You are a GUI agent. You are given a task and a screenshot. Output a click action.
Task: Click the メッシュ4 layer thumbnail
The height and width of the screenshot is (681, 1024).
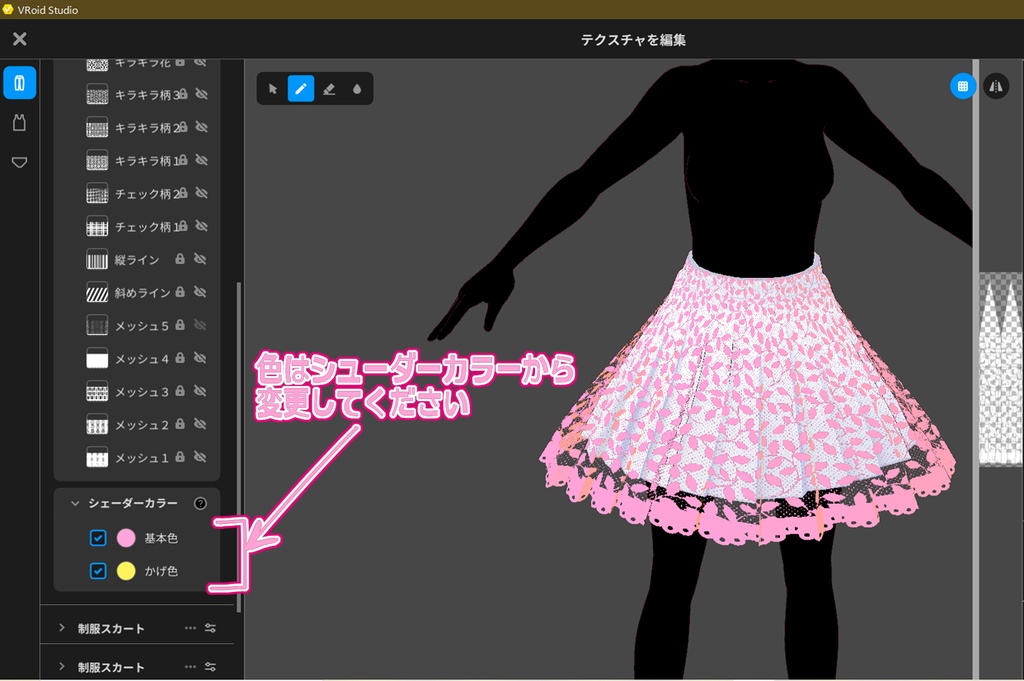coord(97,357)
